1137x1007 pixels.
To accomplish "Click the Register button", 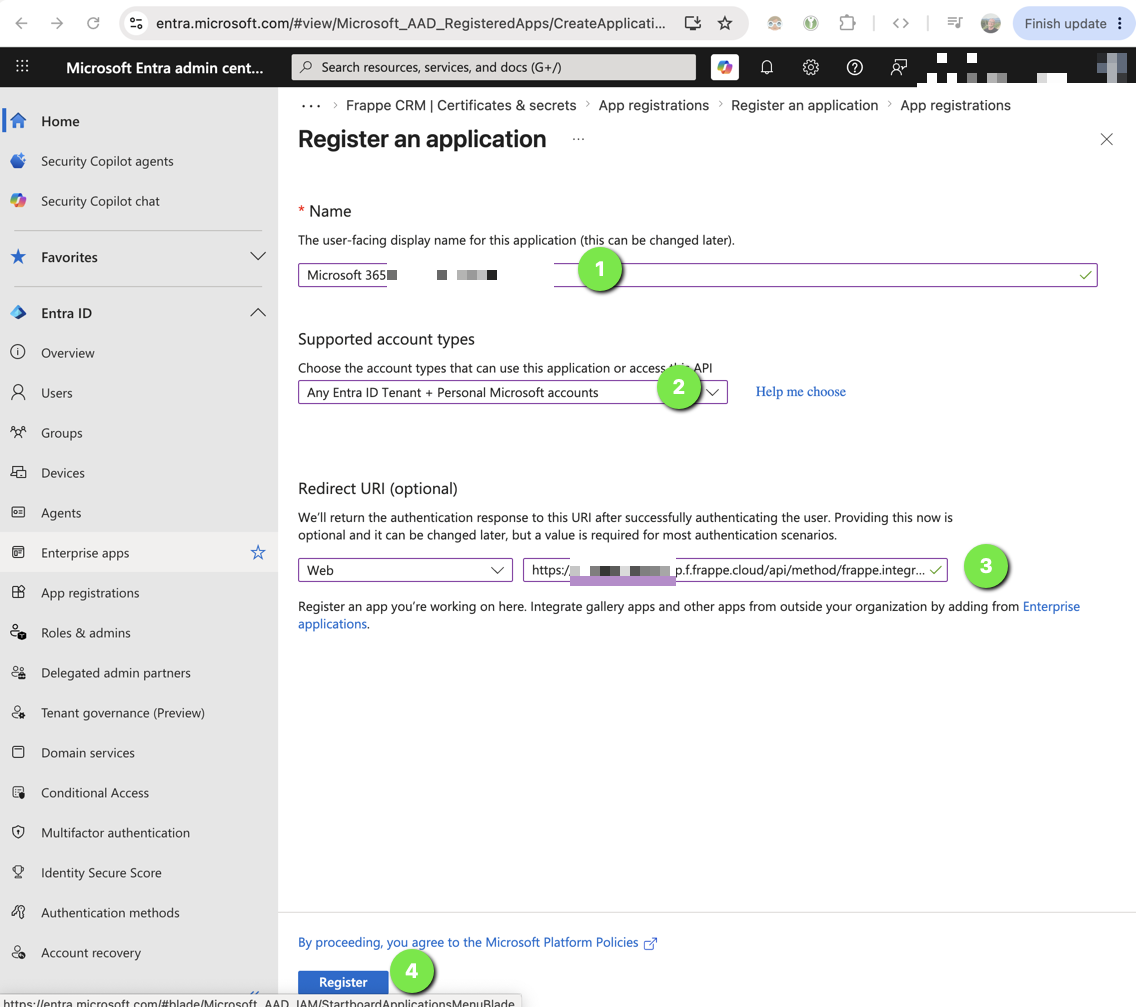I will (343, 982).
